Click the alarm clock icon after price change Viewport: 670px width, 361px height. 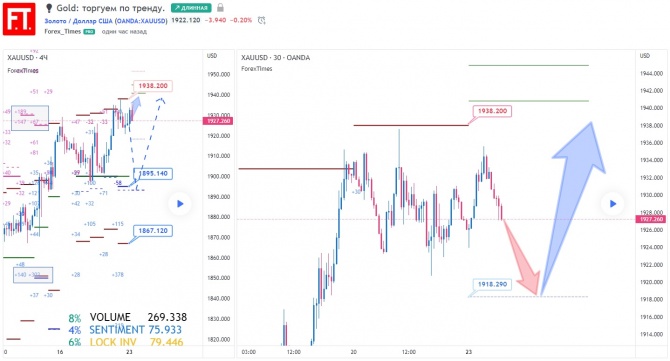262,20
